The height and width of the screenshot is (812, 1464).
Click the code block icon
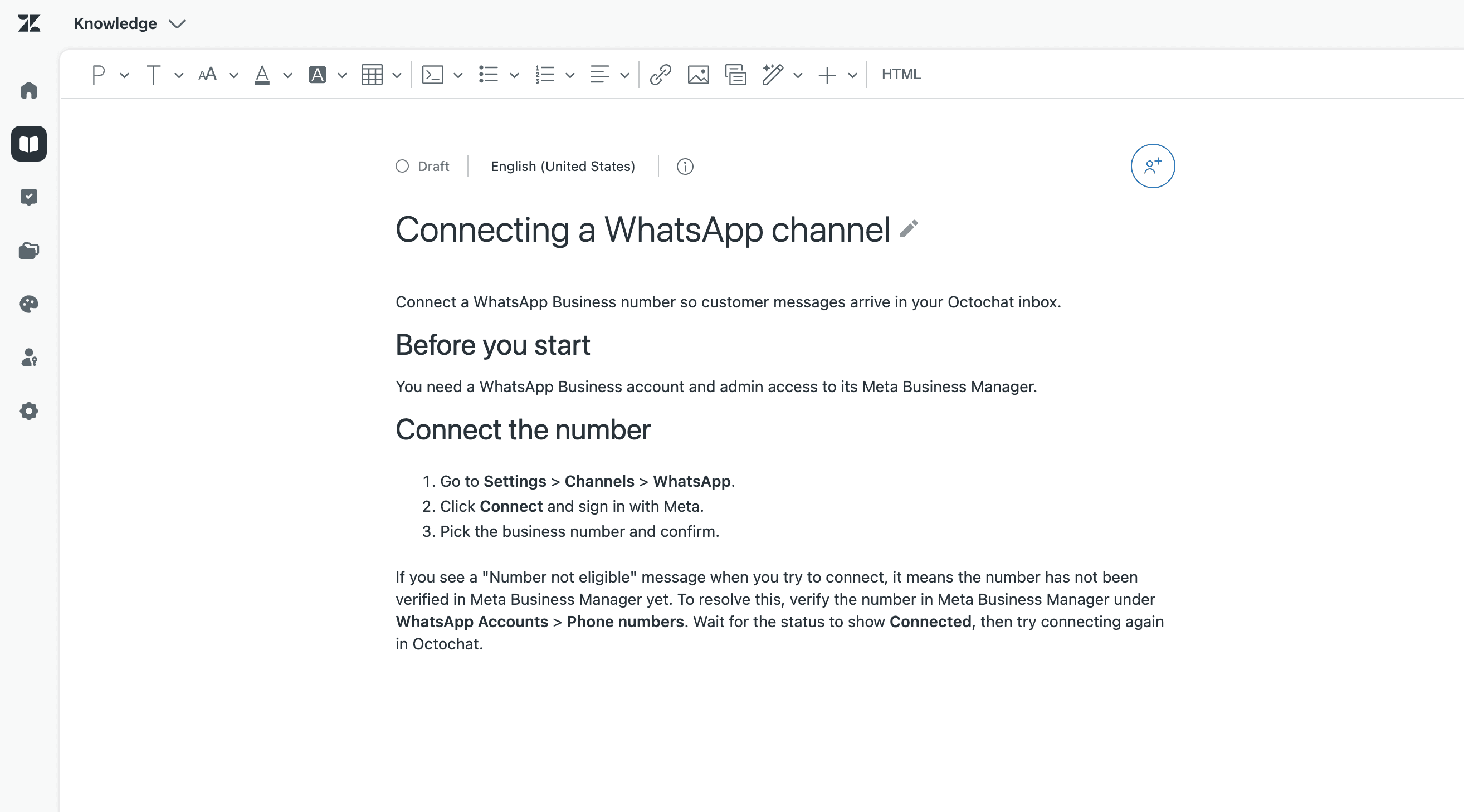(x=432, y=75)
